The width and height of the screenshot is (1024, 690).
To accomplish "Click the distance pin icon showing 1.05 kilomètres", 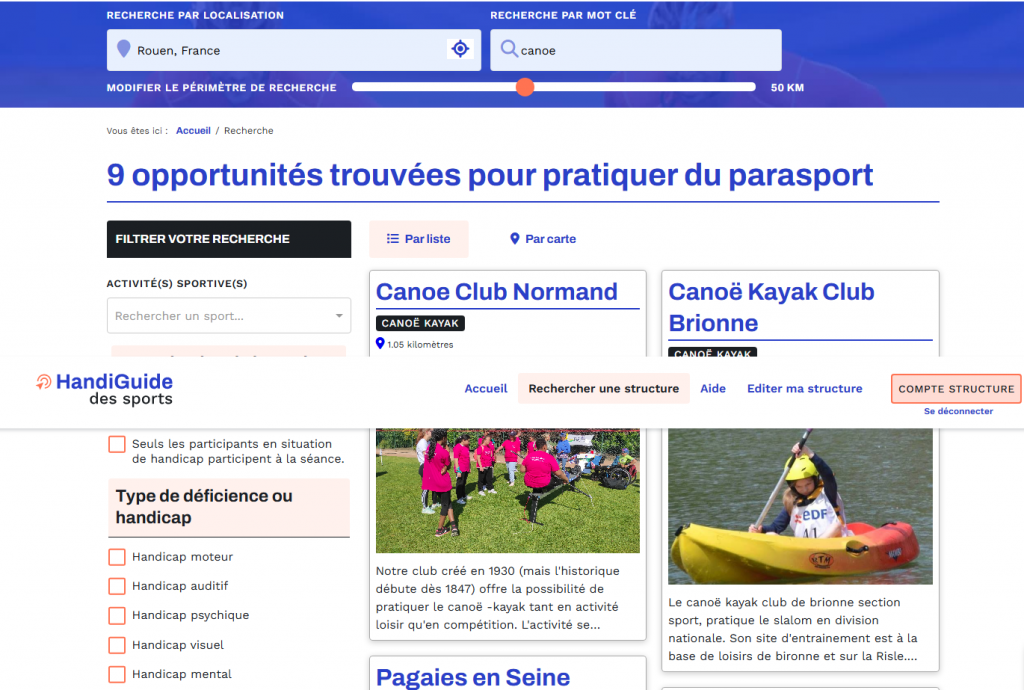I will pos(380,344).
